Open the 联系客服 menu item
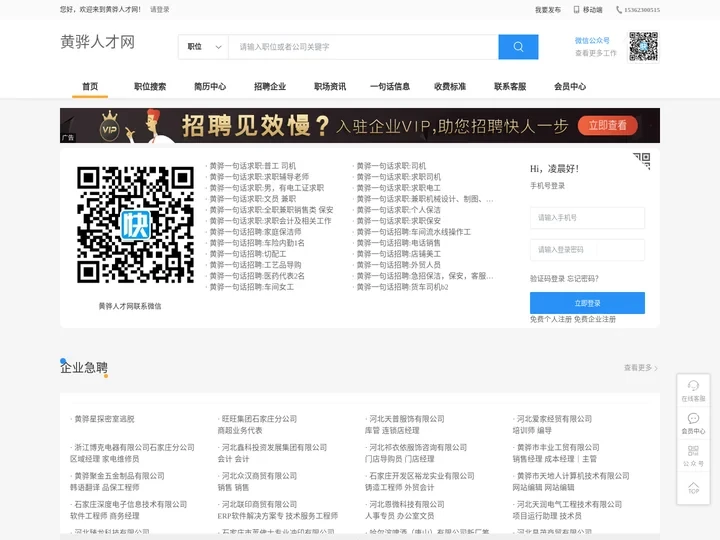Image resolution: width=720 pixels, height=540 pixels. pos(510,86)
